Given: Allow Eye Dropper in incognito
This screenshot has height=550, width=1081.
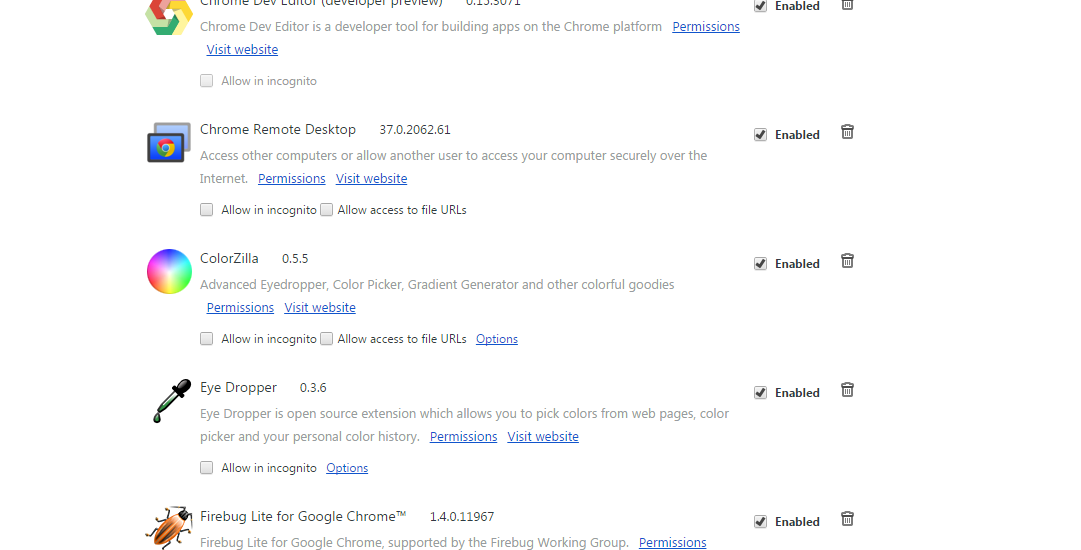Looking at the screenshot, I should point(207,468).
